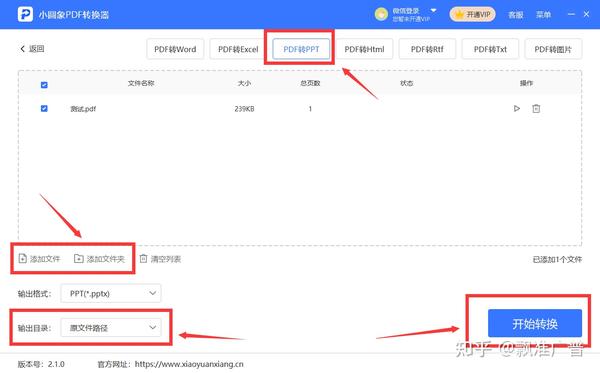The width and height of the screenshot is (600, 373).
Task: Switch to the PDF转Word tab
Action: [175, 49]
